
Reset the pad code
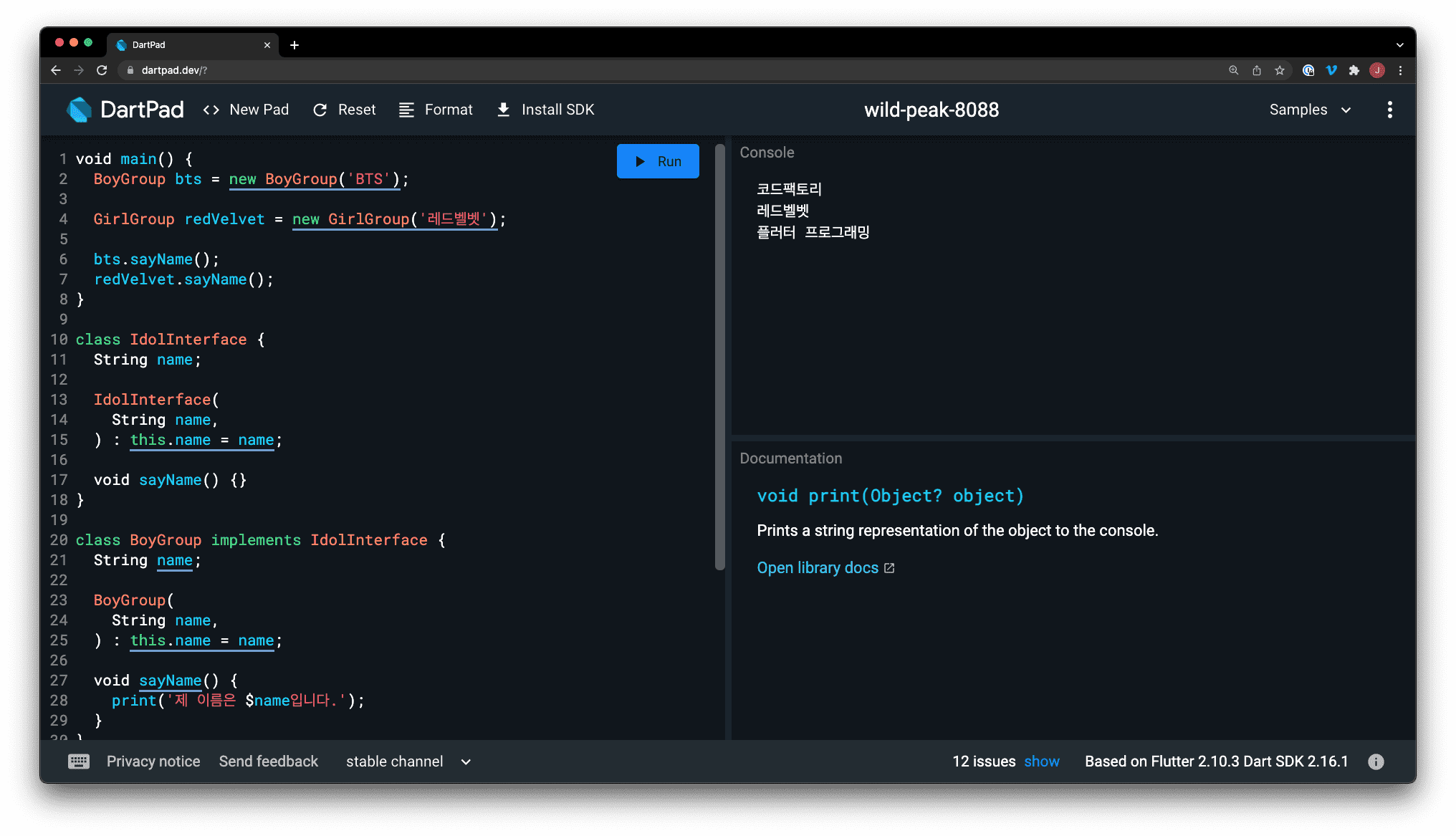point(344,110)
